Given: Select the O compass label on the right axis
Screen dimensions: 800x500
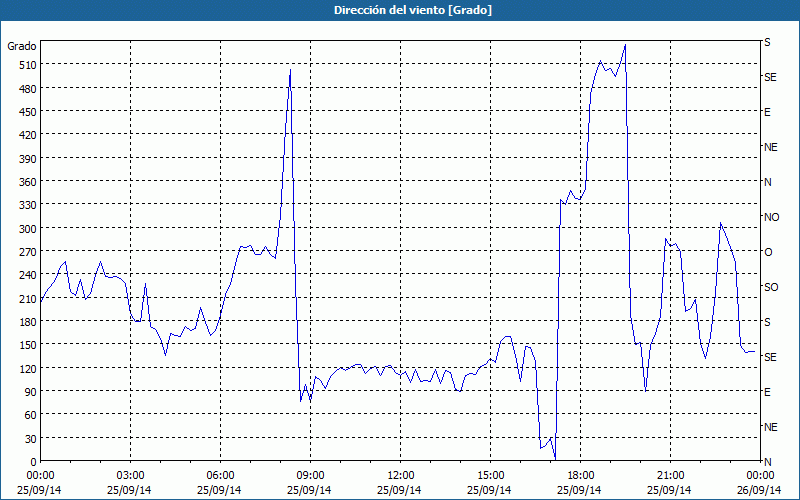Looking at the screenshot, I should (768, 252).
